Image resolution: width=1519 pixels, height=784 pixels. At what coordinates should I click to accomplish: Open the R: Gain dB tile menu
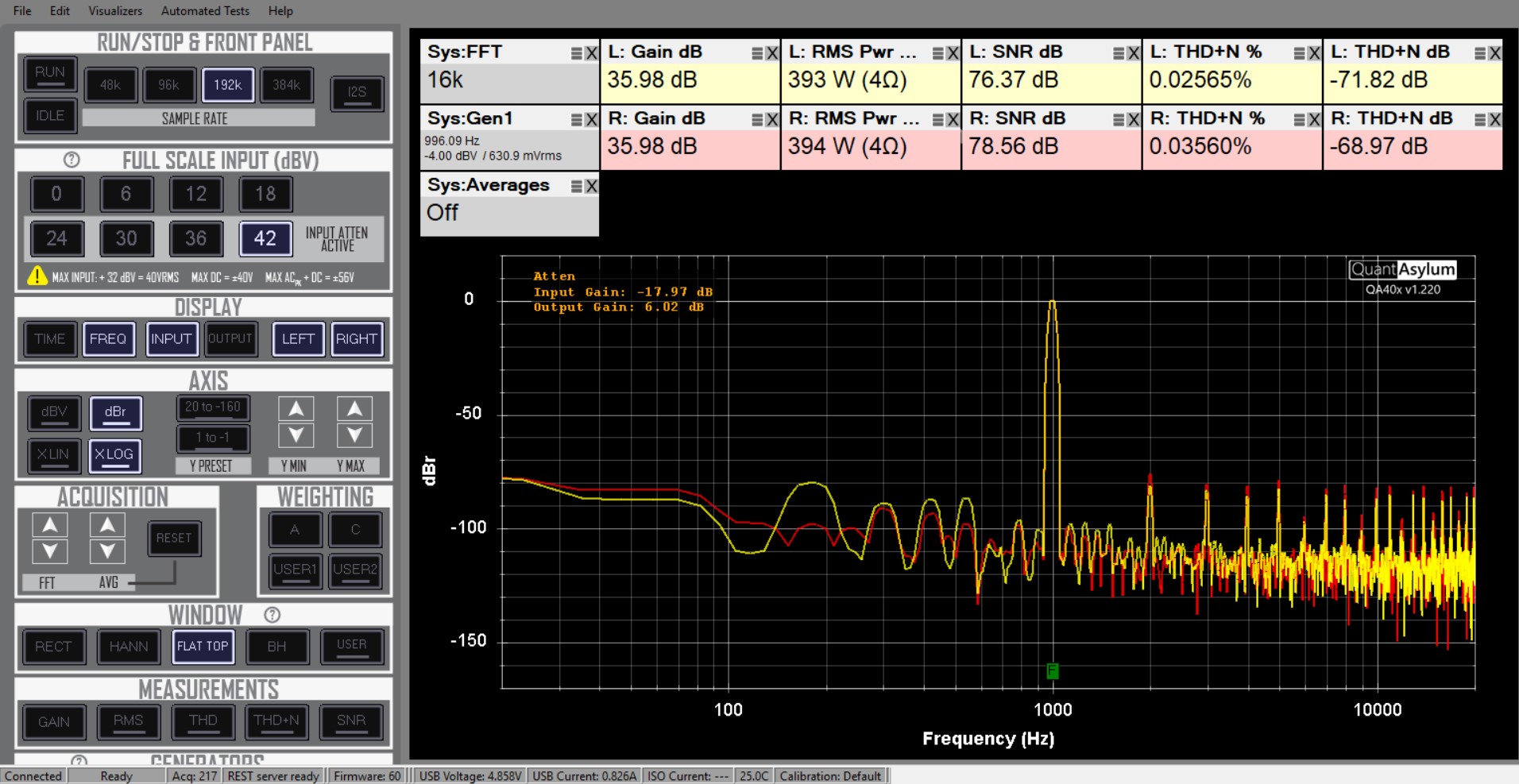click(x=757, y=120)
